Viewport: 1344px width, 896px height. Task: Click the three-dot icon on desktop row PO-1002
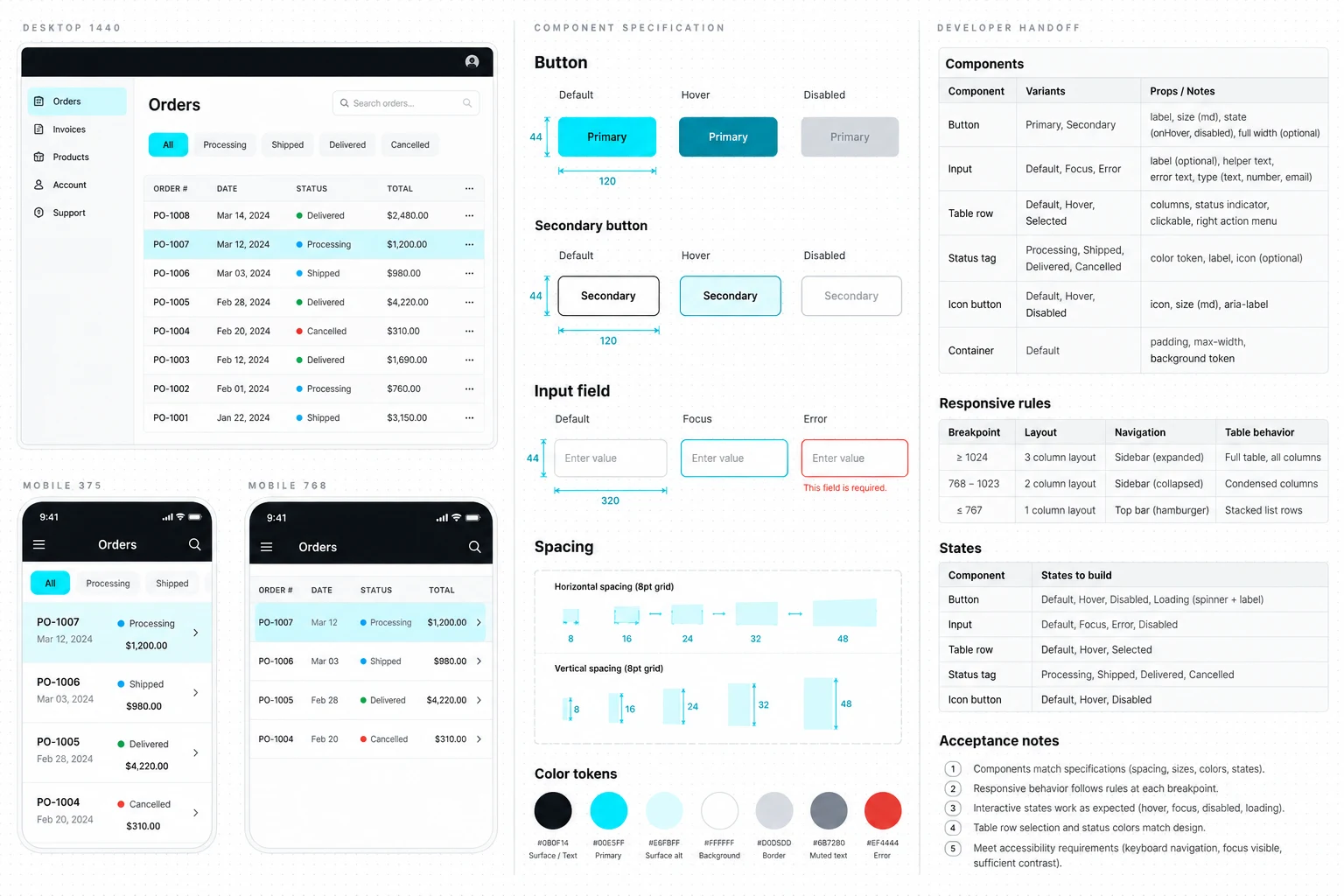(x=470, y=388)
